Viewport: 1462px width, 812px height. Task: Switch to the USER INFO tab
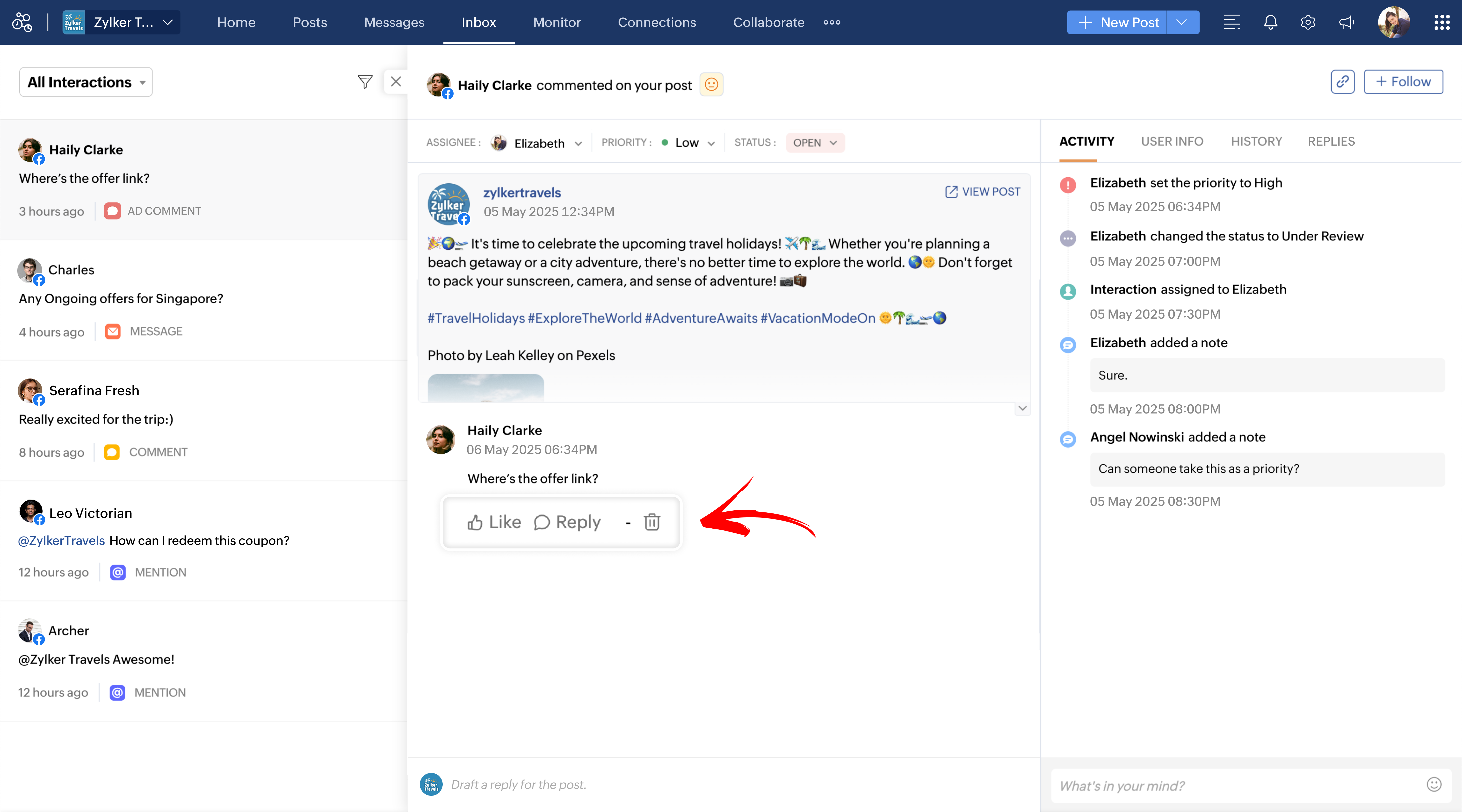1172,141
